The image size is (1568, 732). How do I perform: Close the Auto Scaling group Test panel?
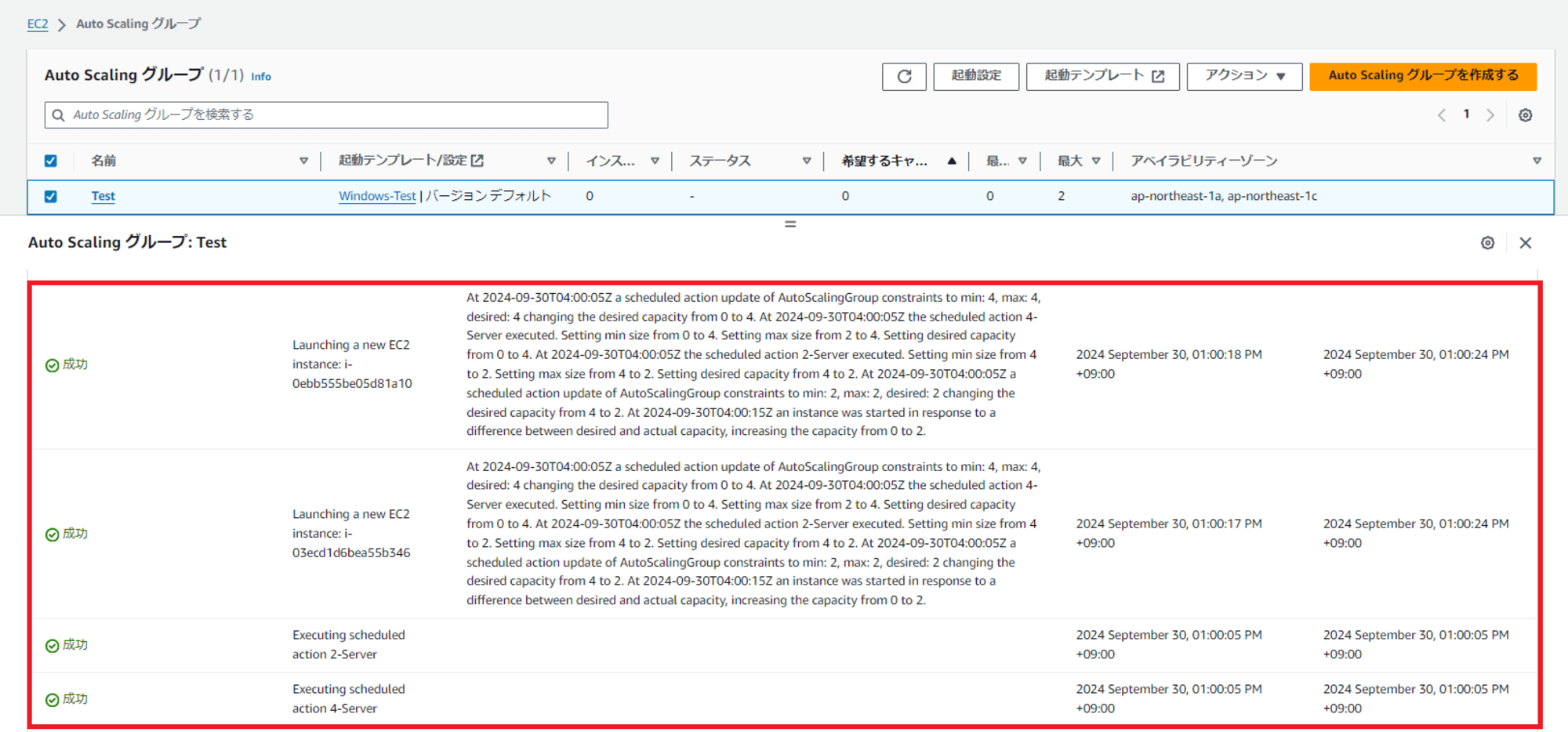click(1525, 243)
